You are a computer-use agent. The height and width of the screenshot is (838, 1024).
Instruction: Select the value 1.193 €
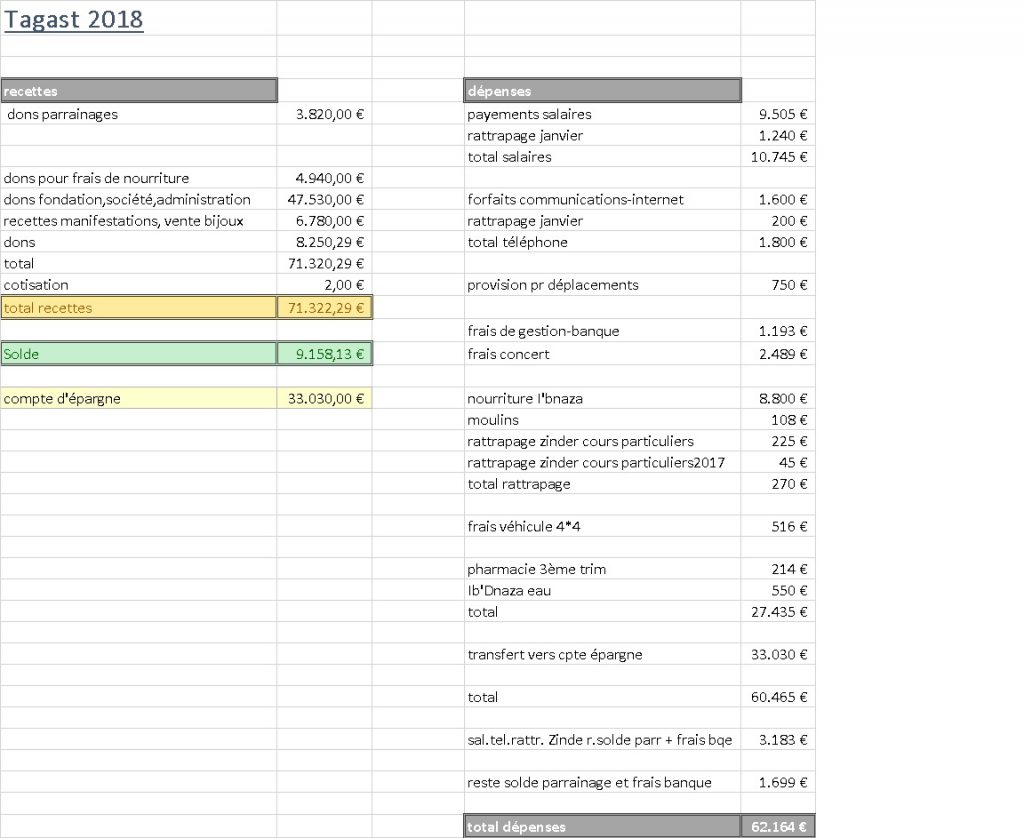[782, 331]
